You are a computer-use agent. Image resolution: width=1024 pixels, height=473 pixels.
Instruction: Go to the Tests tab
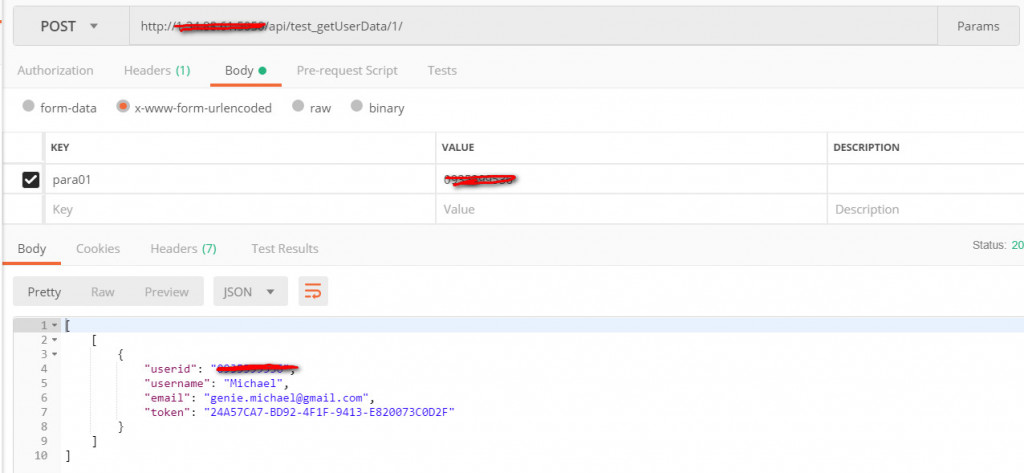pos(442,71)
